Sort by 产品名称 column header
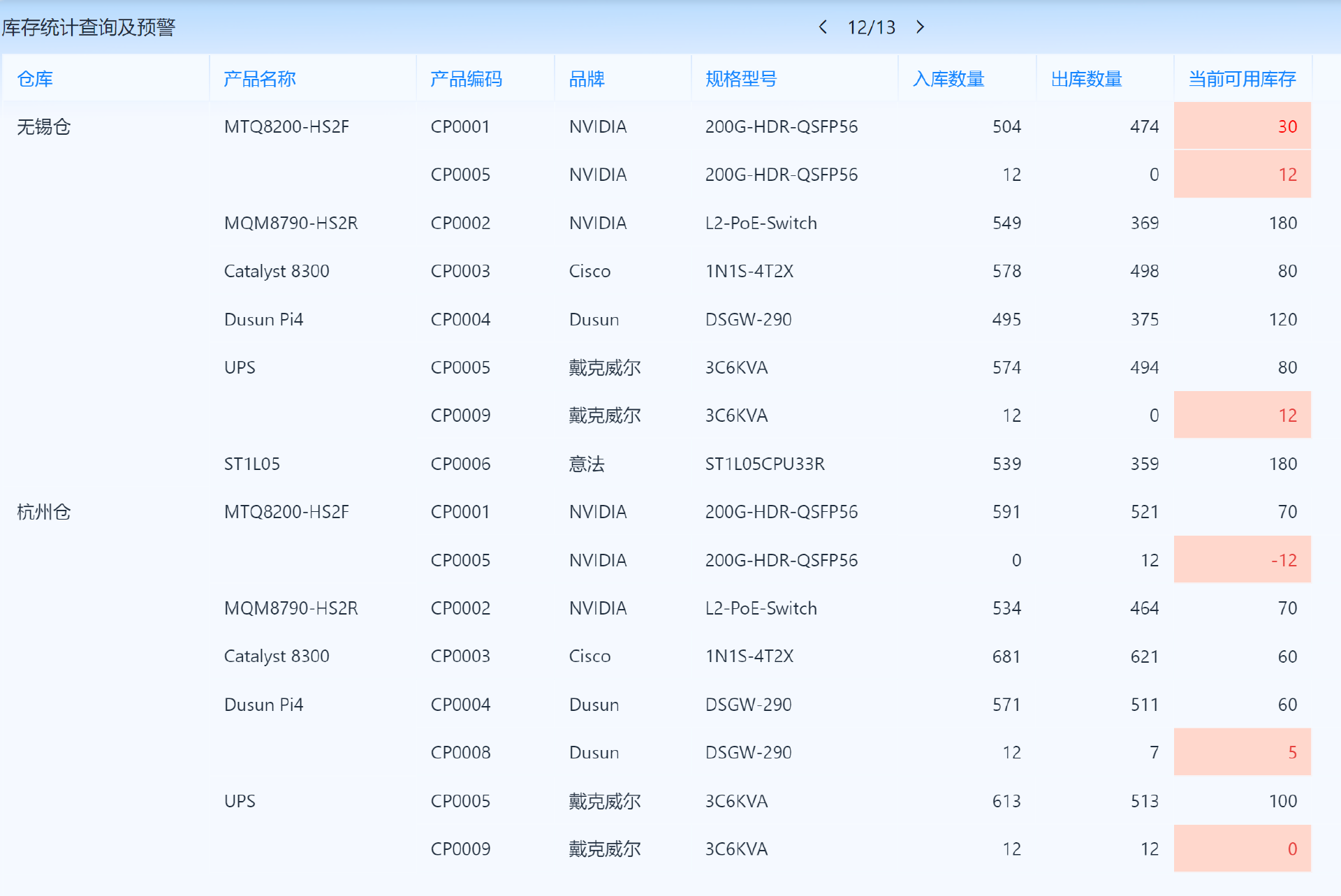This screenshot has width=1341, height=896. pyautogui.click(x=260, y=79)
